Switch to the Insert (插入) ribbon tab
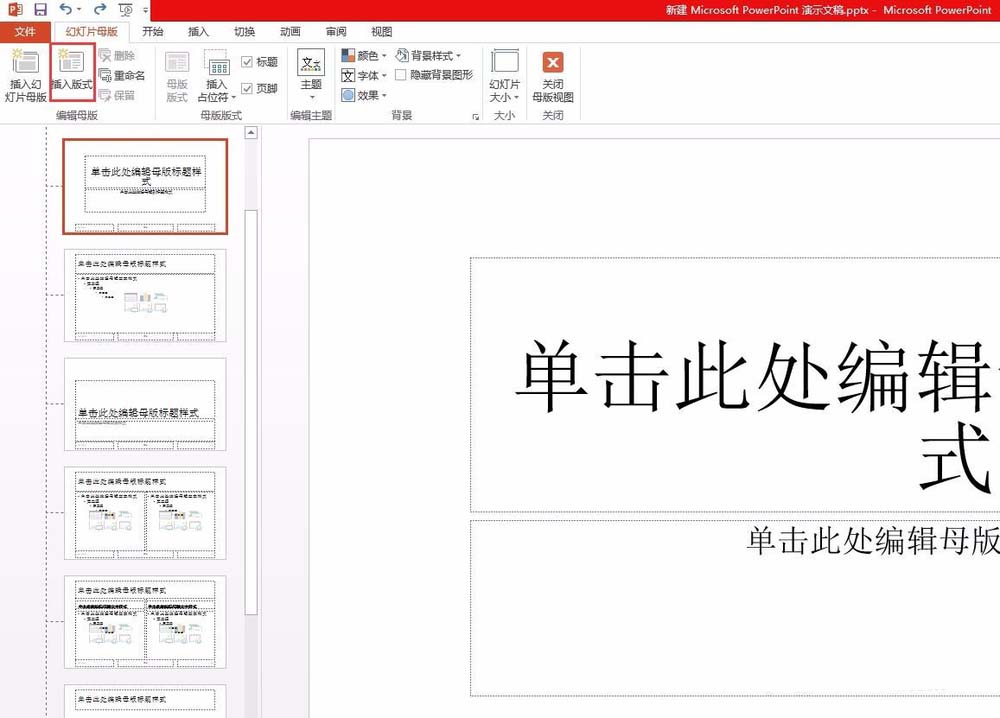 [x=199, y=32]
